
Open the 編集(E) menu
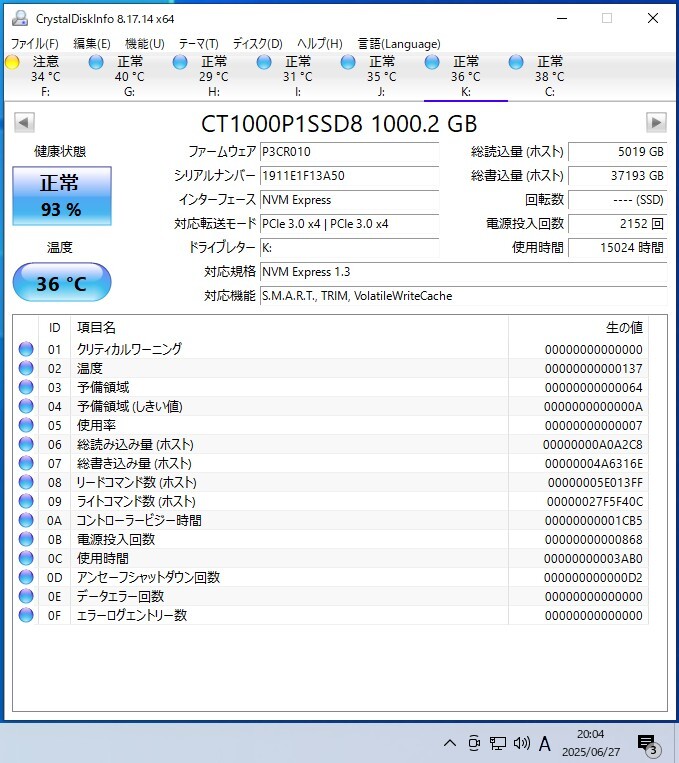tap(92, 44)
